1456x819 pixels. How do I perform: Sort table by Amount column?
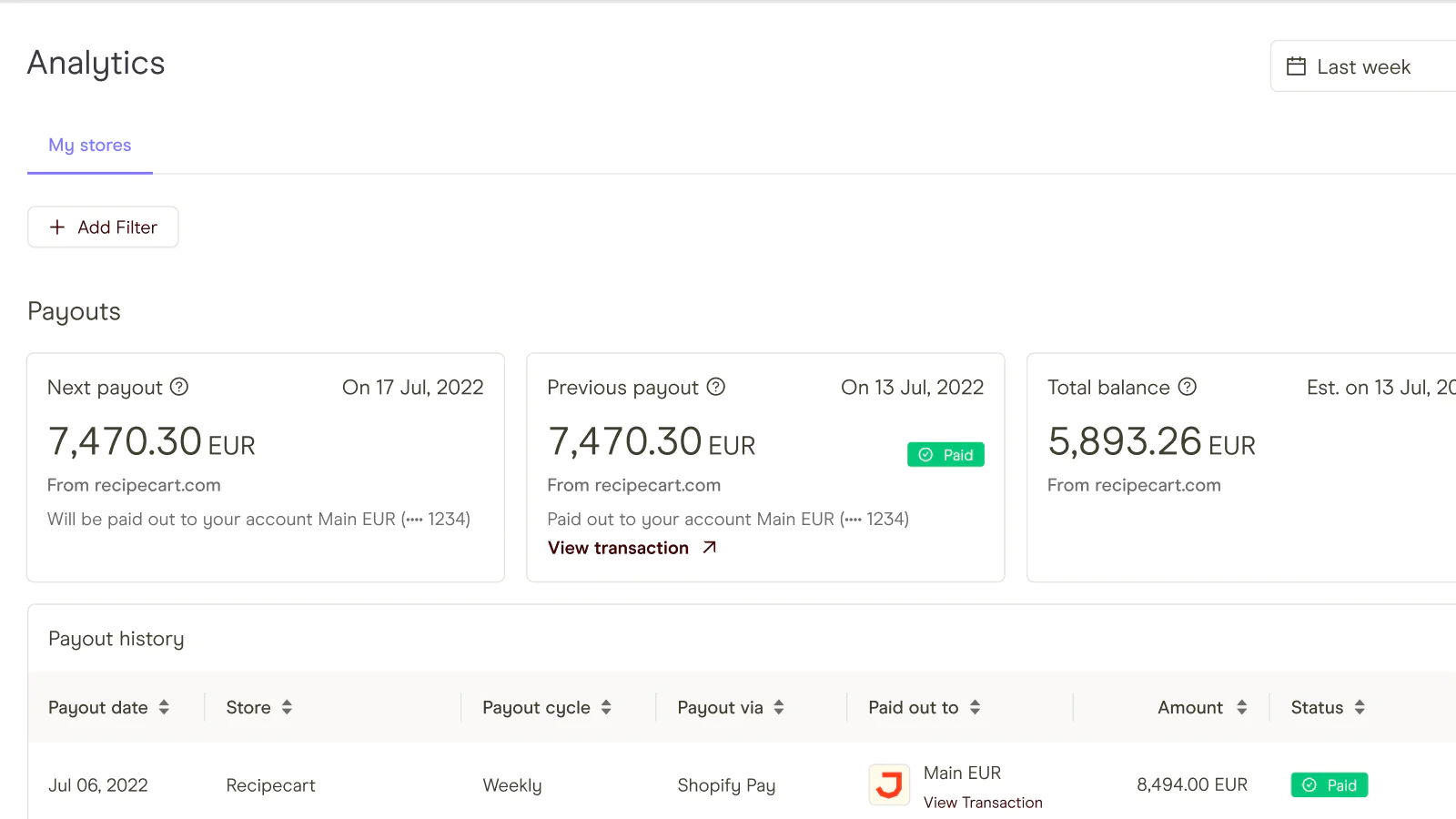1241,707
